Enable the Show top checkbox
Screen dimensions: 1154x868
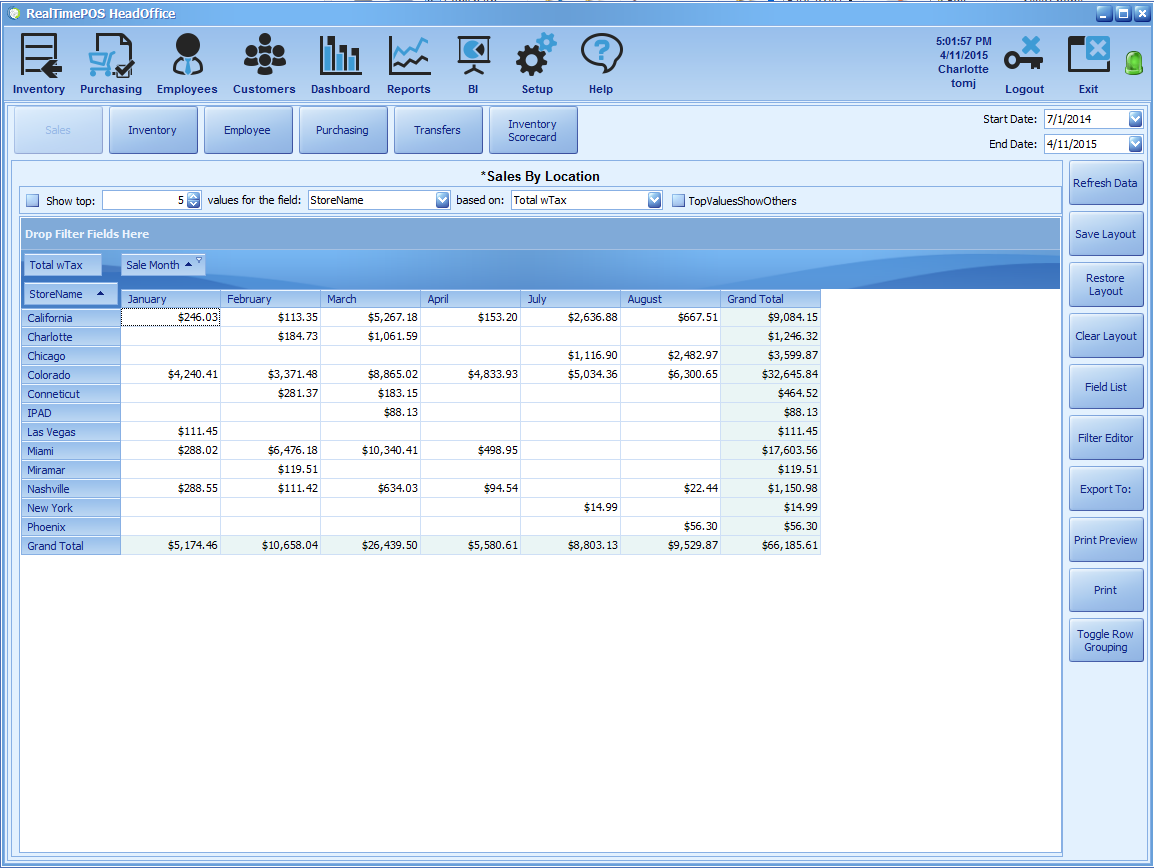(33, 201)
